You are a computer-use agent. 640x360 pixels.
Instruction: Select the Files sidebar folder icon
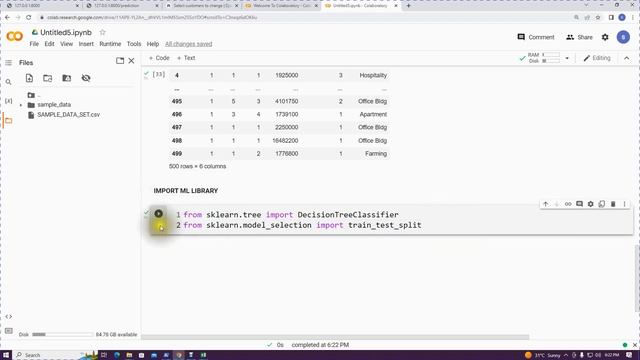pos(9,121)
